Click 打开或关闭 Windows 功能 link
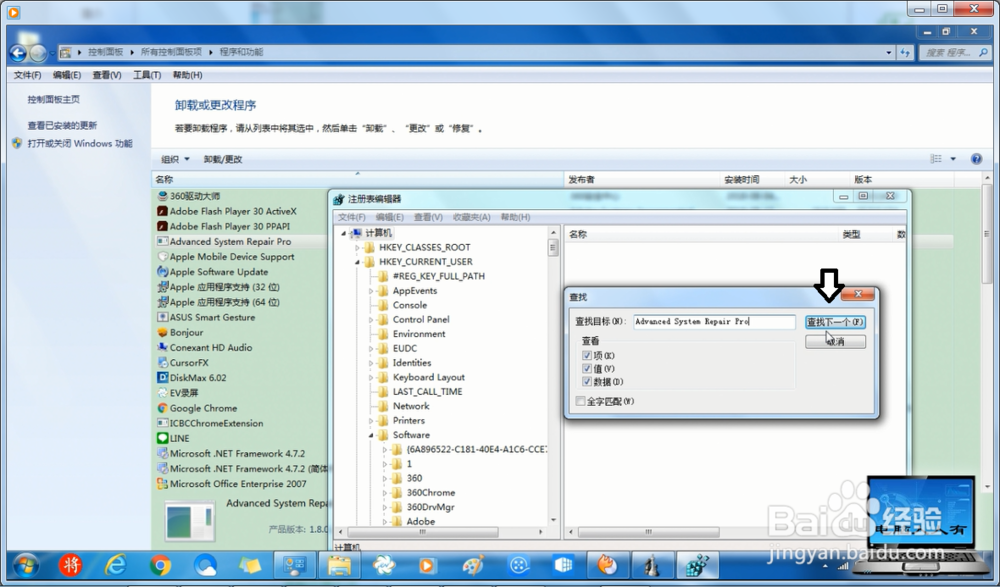 point(80,144)
